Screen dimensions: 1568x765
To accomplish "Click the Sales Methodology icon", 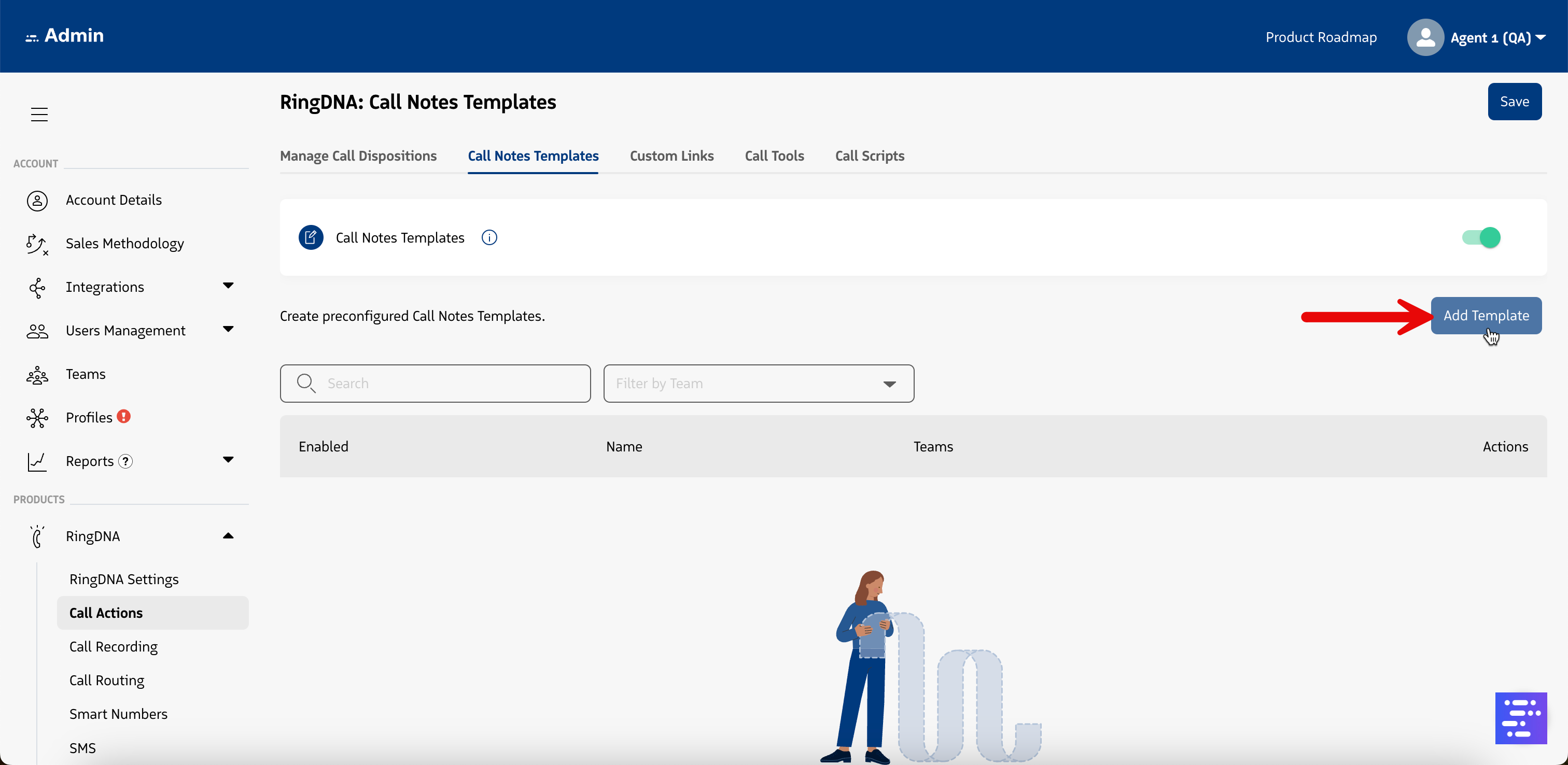I will (36, 244).
